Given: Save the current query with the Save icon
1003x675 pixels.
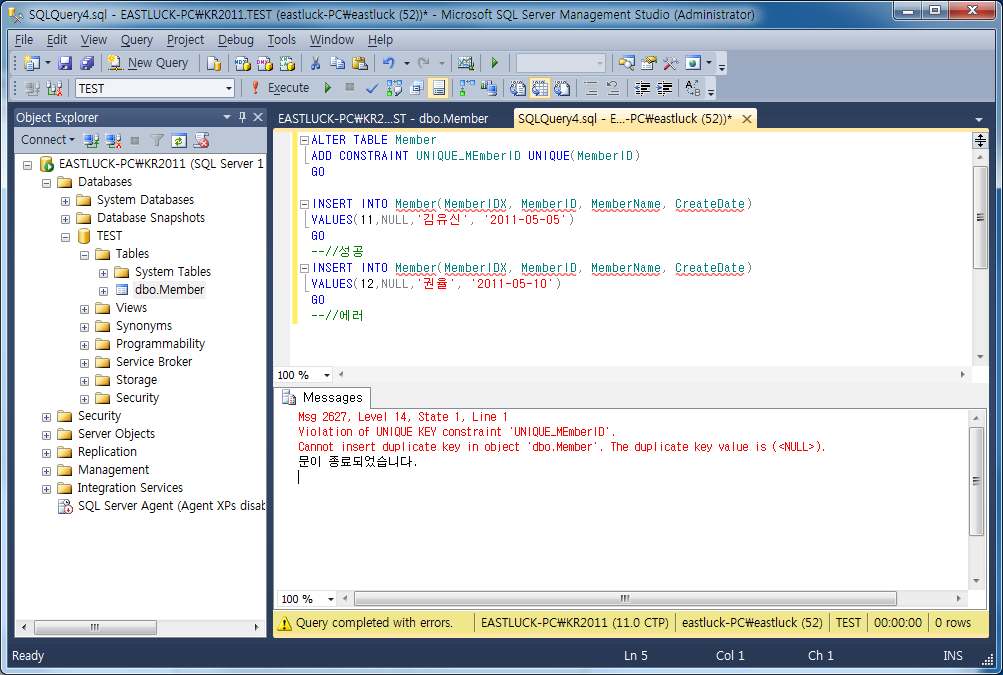Looking at the screenshot, I should coord(65,63).
